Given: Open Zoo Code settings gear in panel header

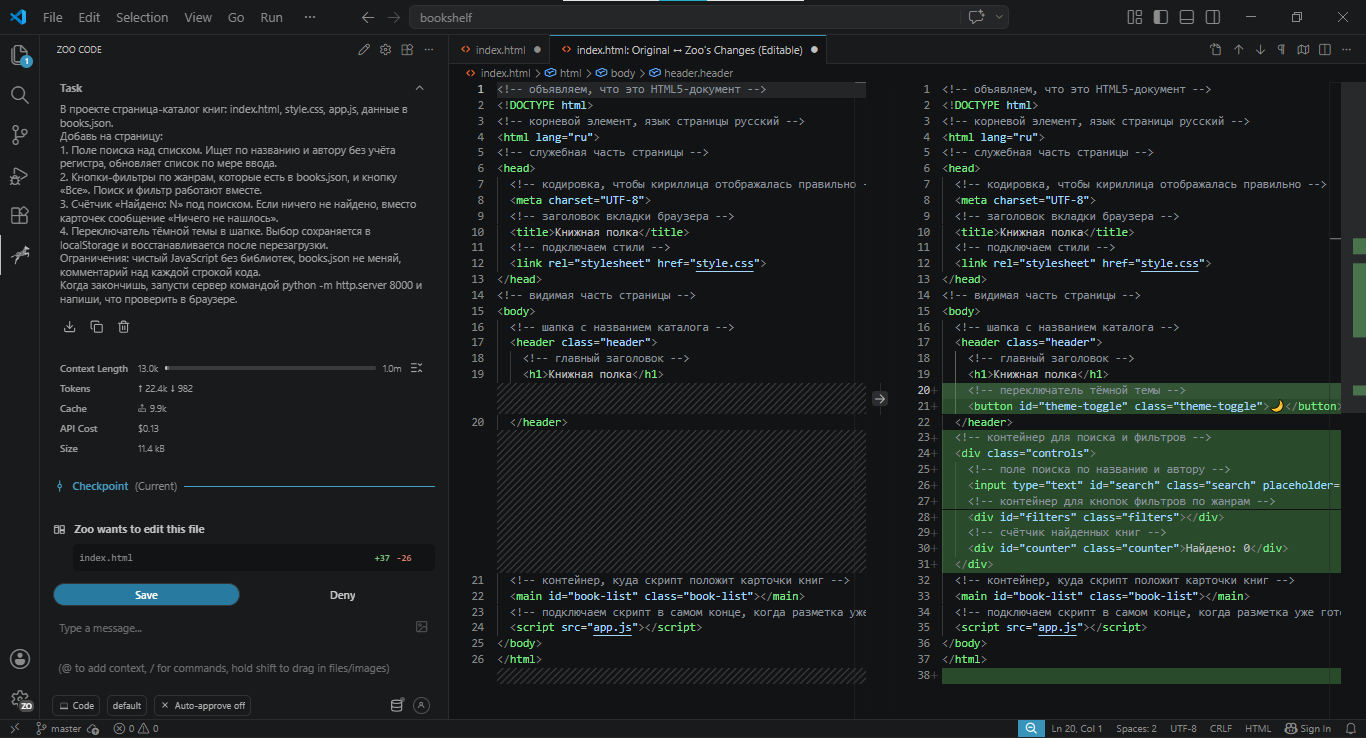Looking at the screenshot, I should pyautogui.click(x=386, y=49).
